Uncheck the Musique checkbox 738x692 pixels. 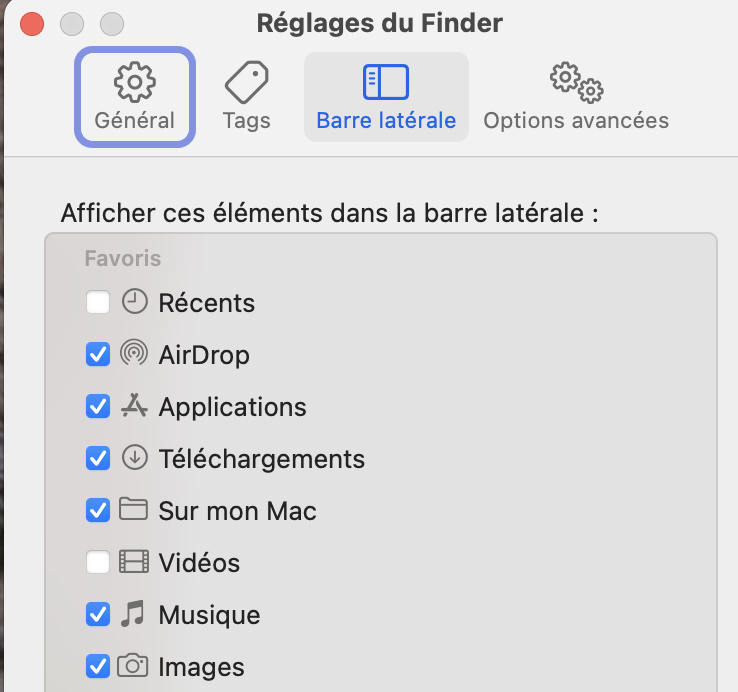(x=98, y=615)
